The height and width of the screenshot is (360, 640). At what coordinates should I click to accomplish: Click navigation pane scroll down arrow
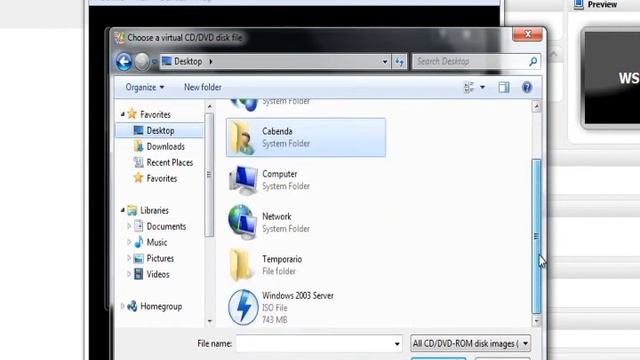coord(210,321)
